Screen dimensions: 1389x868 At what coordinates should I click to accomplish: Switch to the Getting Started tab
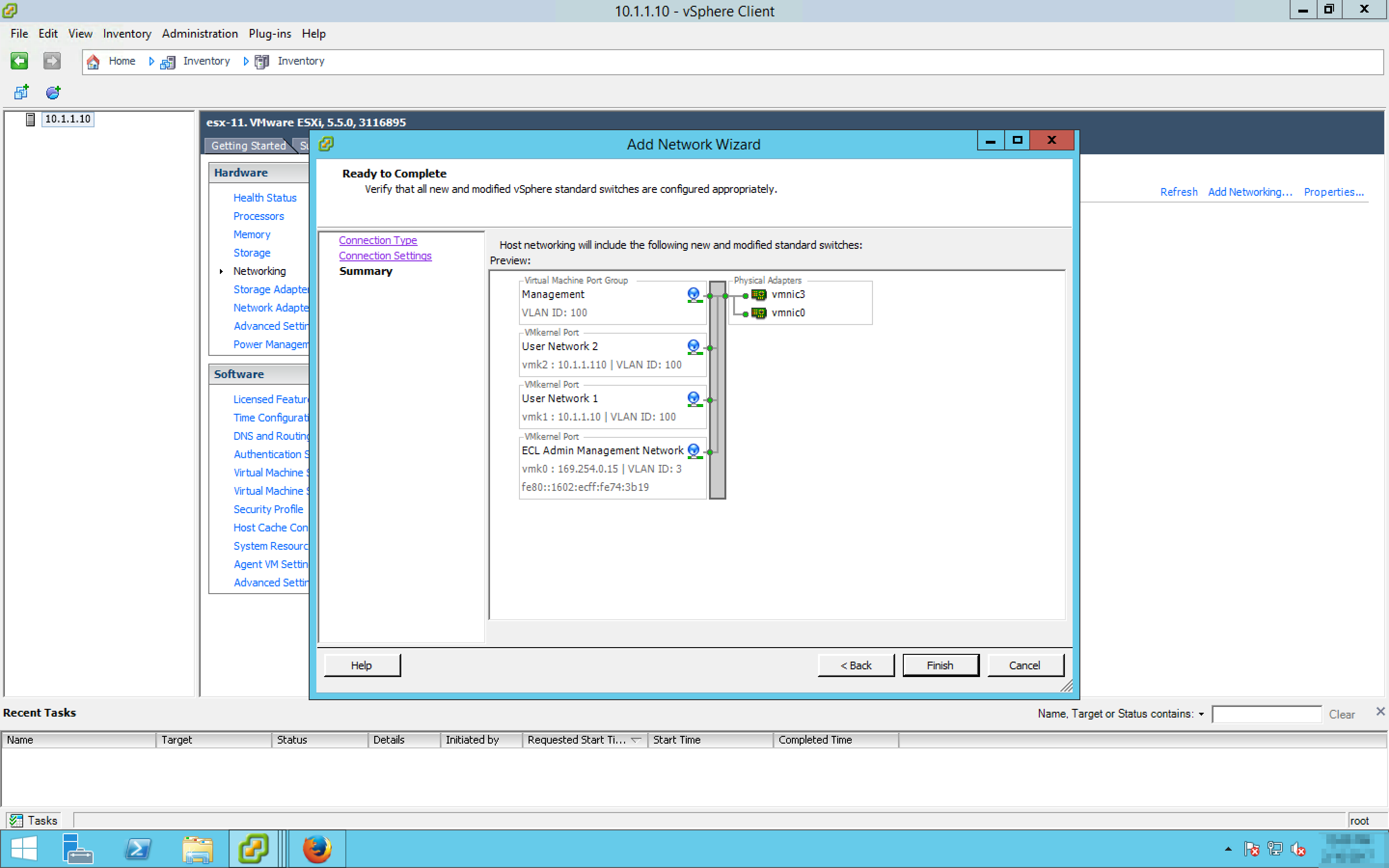[x=248, y=145]
